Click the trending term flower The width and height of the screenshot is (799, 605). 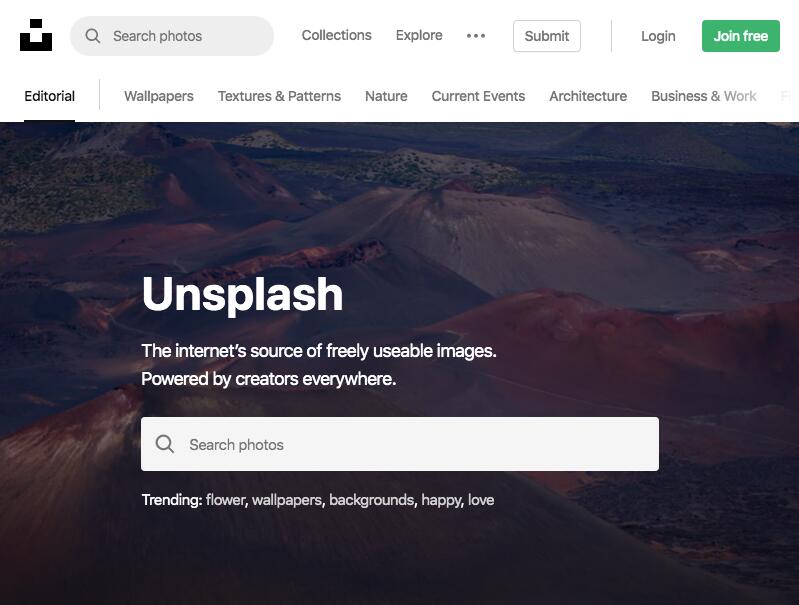click(225, 499)
